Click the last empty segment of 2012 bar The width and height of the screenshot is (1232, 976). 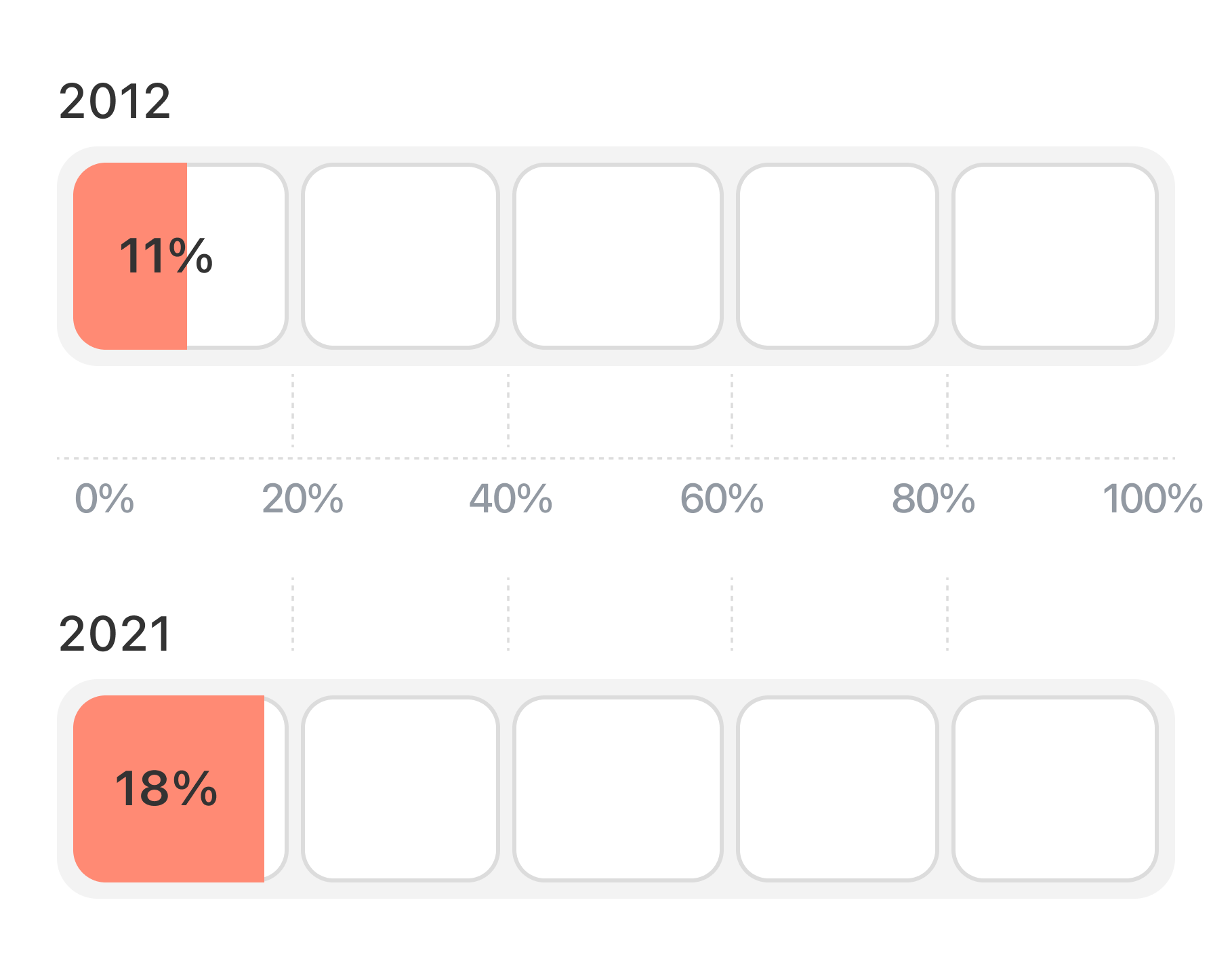coord(1055,256)
